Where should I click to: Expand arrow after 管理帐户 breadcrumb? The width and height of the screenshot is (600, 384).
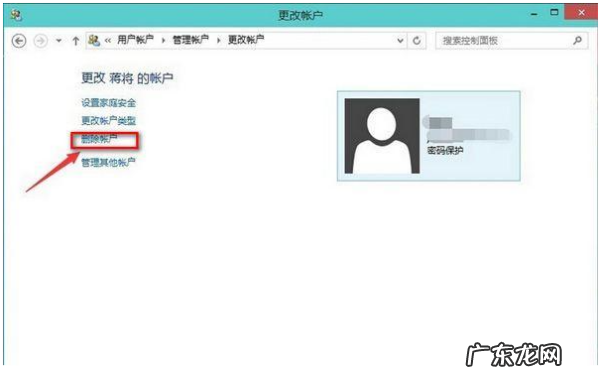tap(219, 40)
